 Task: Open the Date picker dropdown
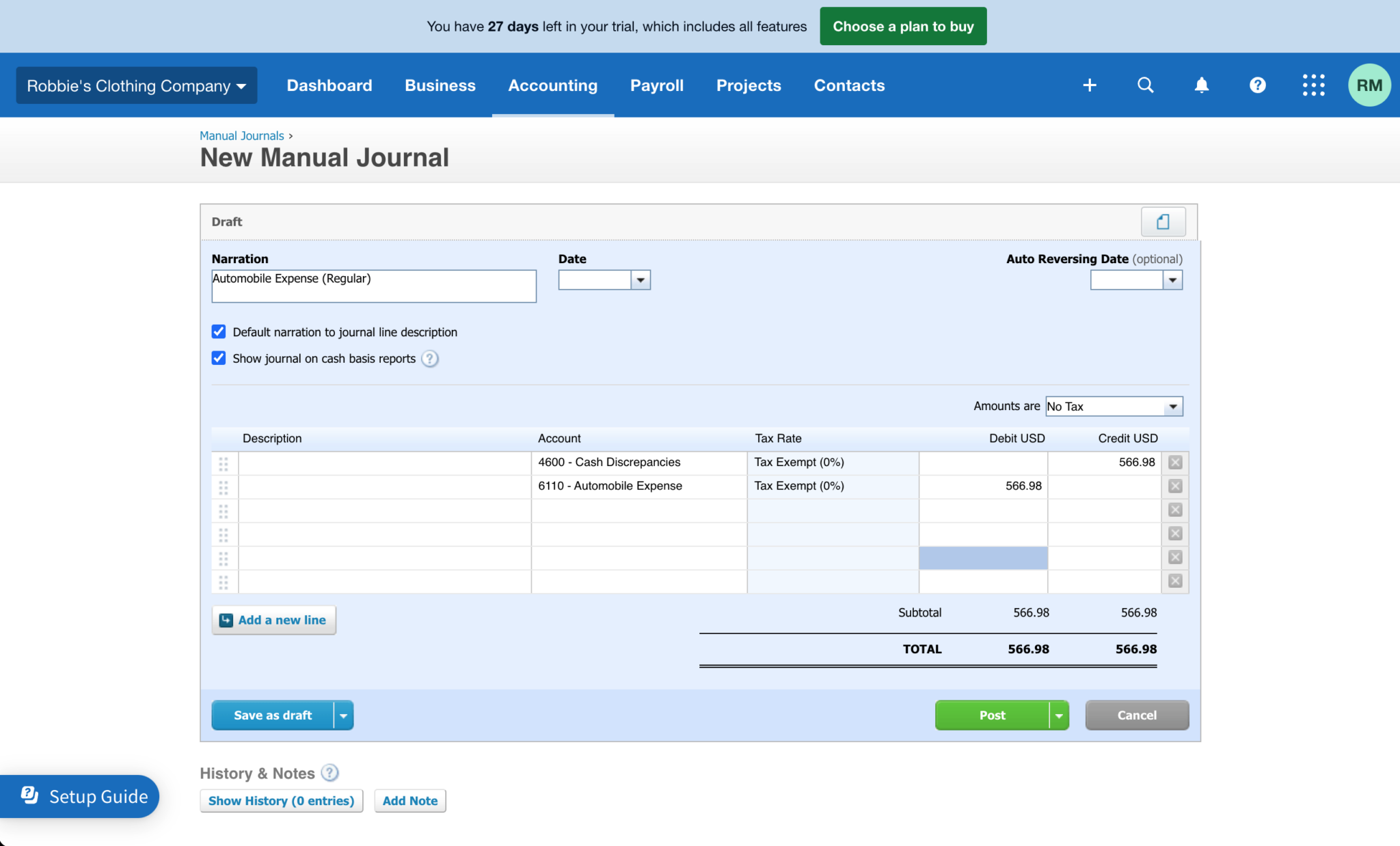pyautogui.click(x=640, y=279)
